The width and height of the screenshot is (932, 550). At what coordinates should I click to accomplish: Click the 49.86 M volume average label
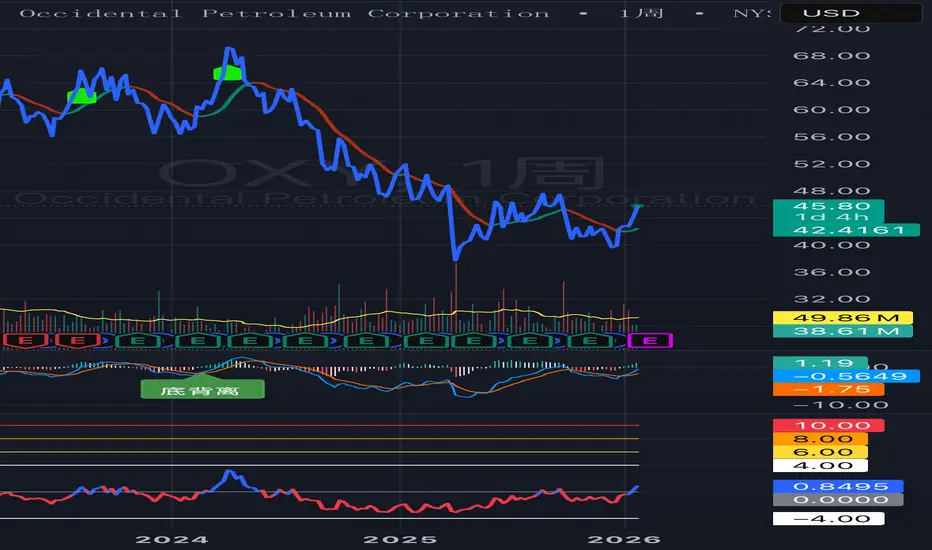coord(843,318)
